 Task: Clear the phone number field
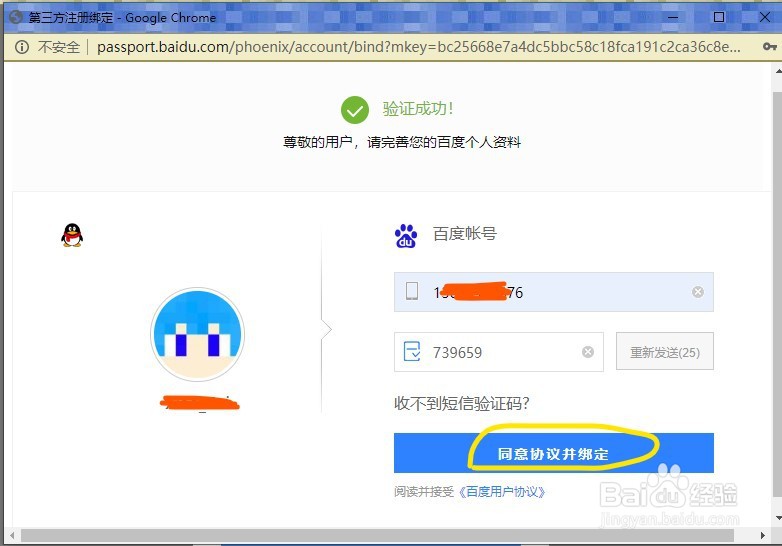tap(698, 292)
